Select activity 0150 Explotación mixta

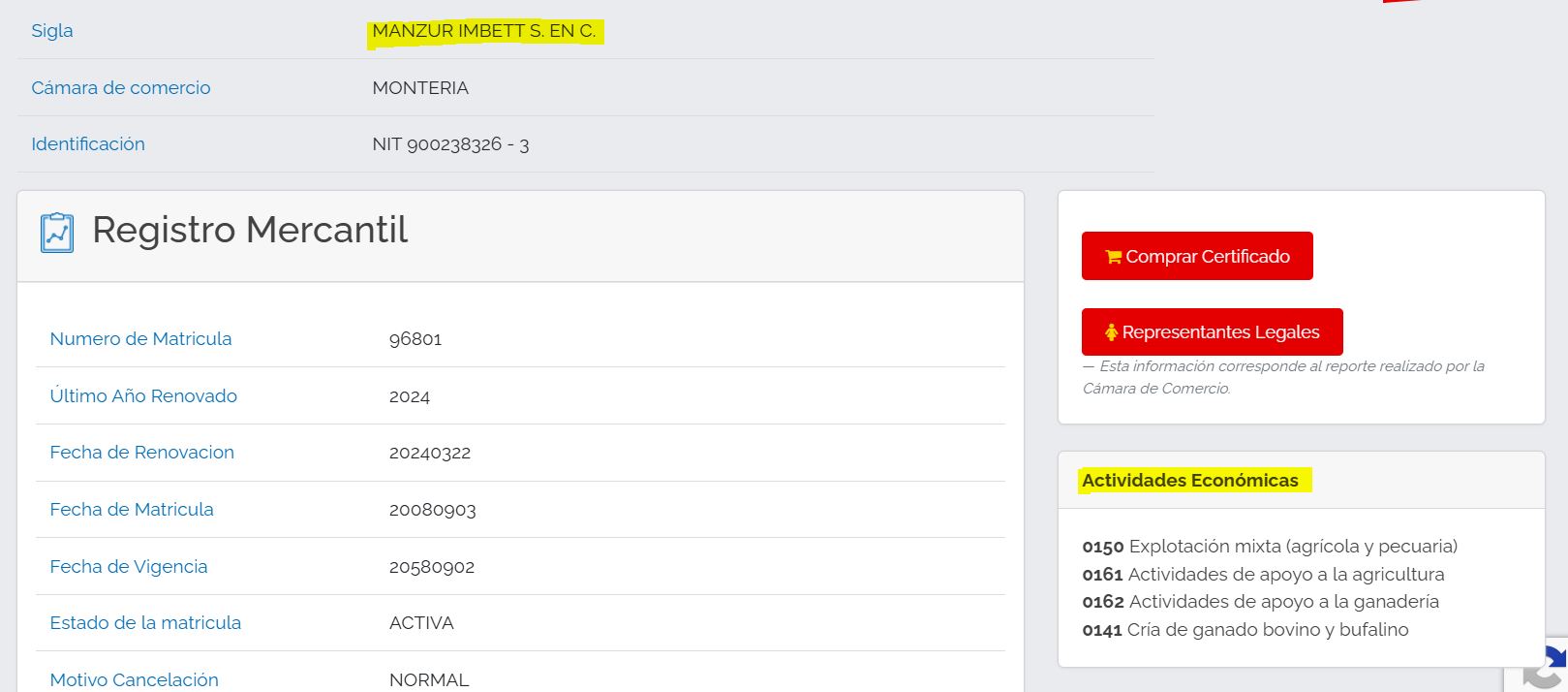coord(1270,547)
